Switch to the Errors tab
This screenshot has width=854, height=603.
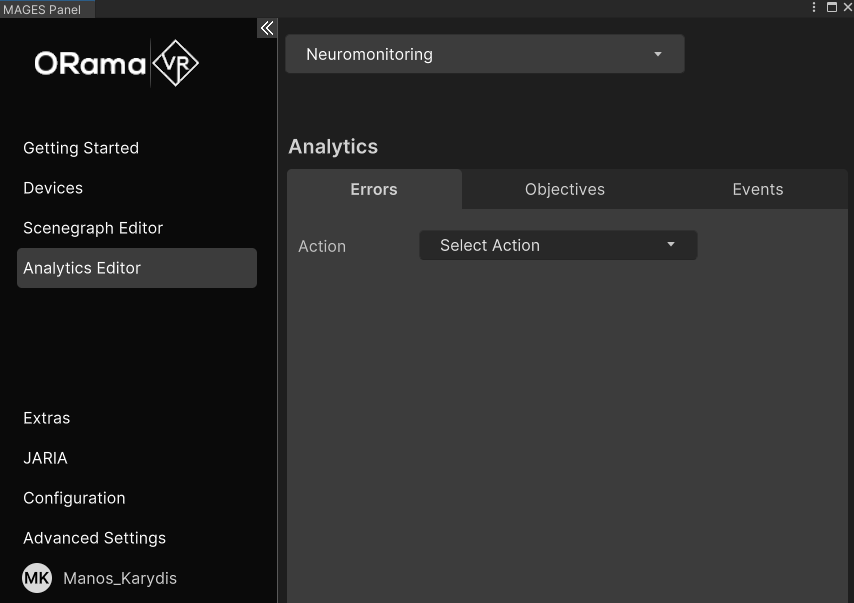[x=374, y=189]
